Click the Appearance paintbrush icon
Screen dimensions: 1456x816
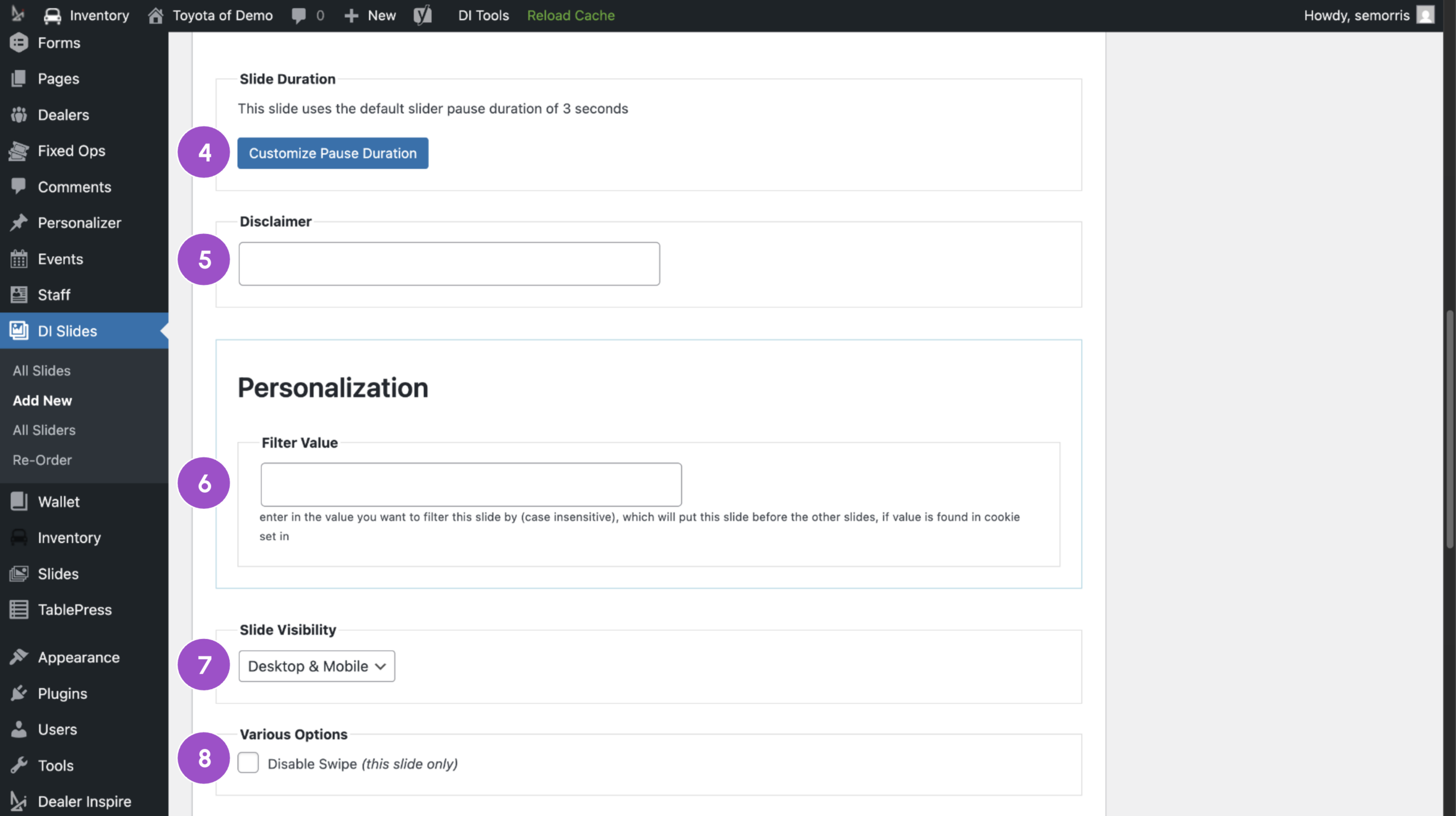click(x=19, y=657)
